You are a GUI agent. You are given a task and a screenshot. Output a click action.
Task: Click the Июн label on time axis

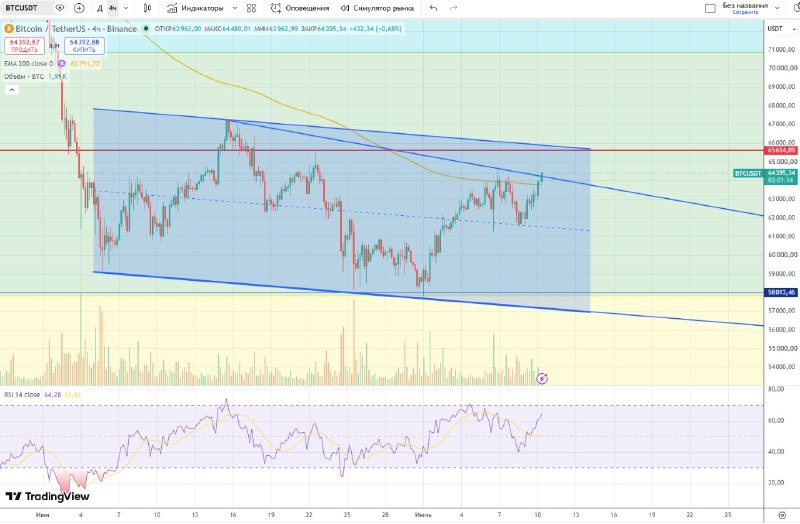[42, 515]
